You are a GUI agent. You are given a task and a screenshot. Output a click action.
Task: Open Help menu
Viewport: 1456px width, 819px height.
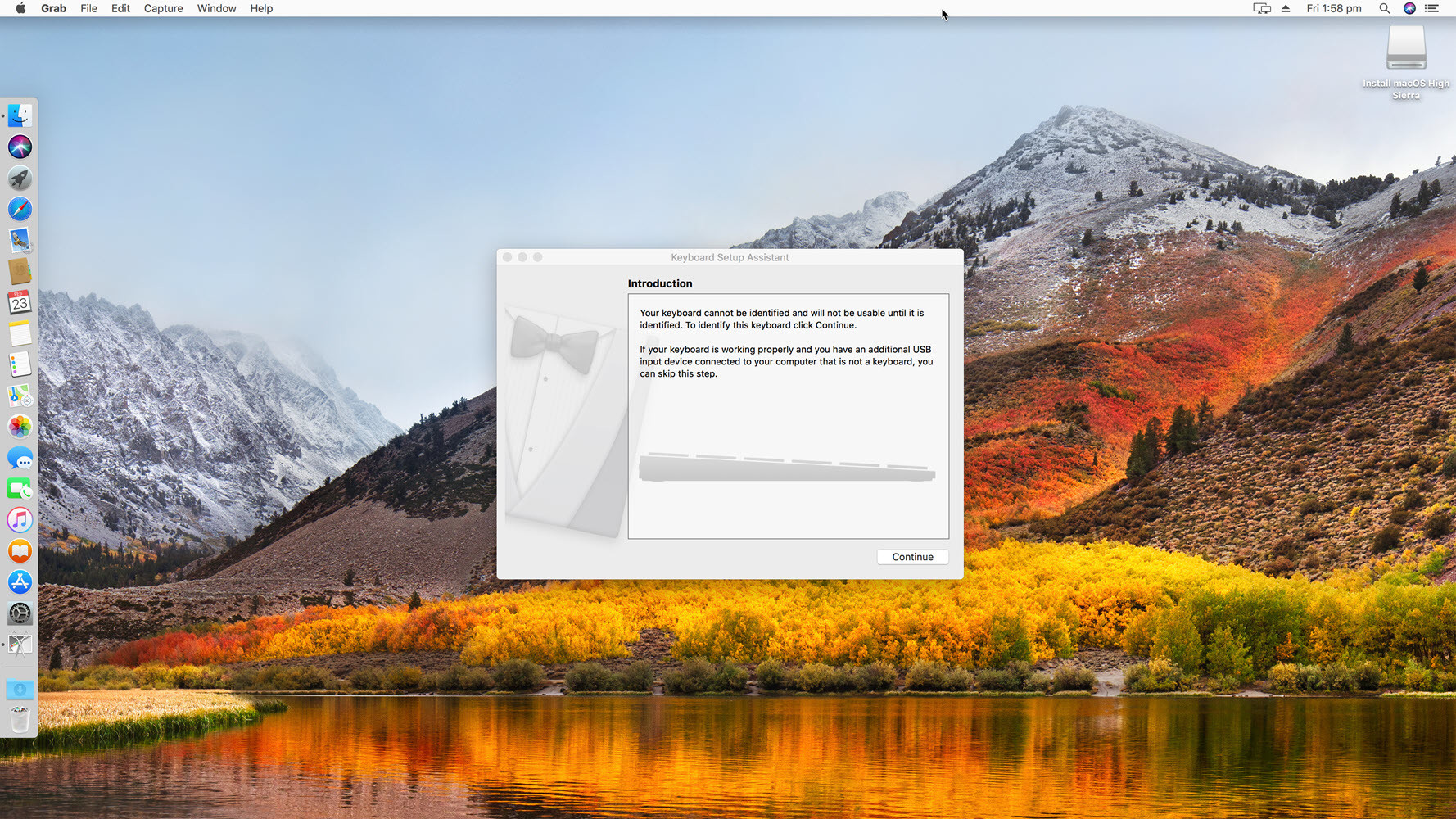pos(261,8)
